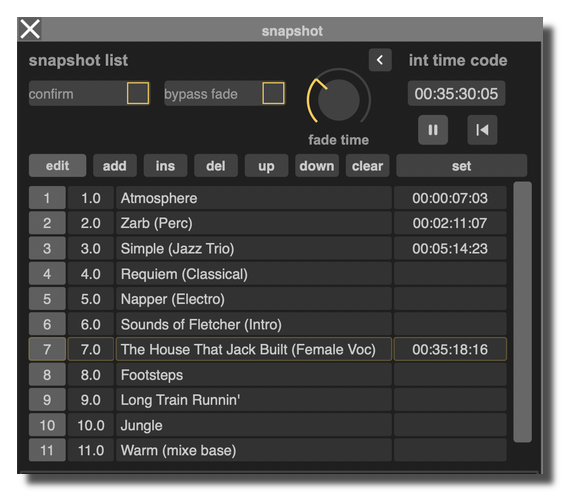Click the add snapshot button

(x=115, y=166)
